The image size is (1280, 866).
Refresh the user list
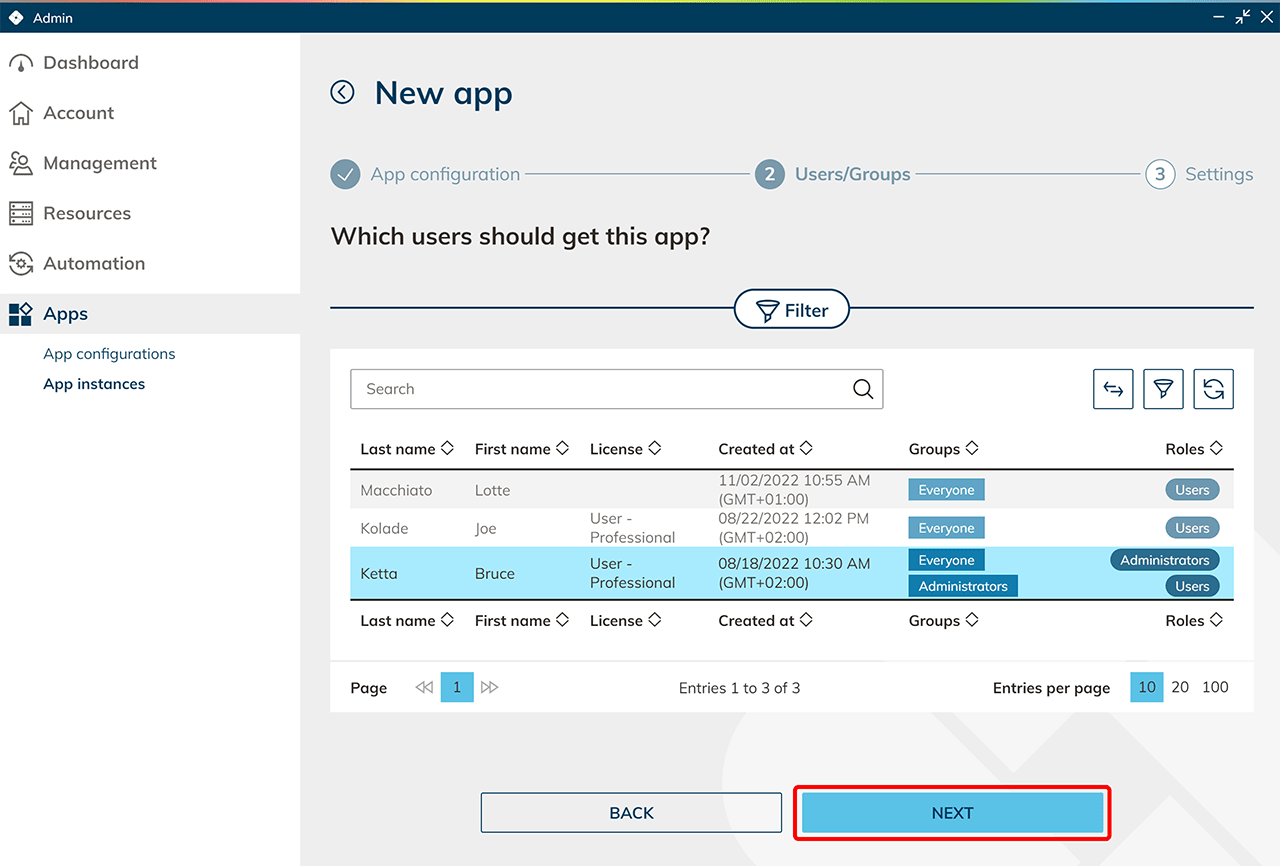[x=1213, y=390]
